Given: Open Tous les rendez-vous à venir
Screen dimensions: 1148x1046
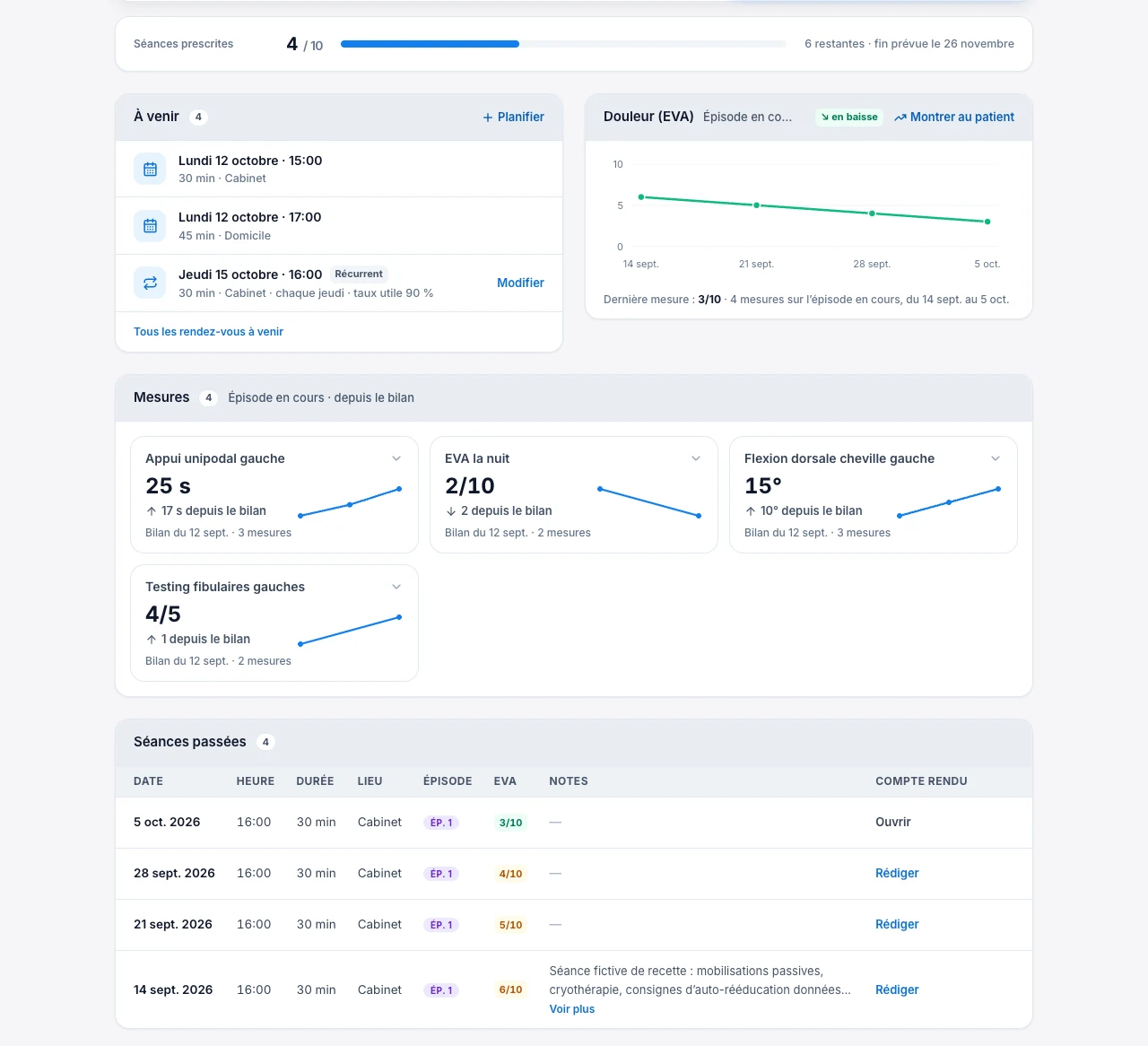Looking at the screenshot, I should [208, 332].
